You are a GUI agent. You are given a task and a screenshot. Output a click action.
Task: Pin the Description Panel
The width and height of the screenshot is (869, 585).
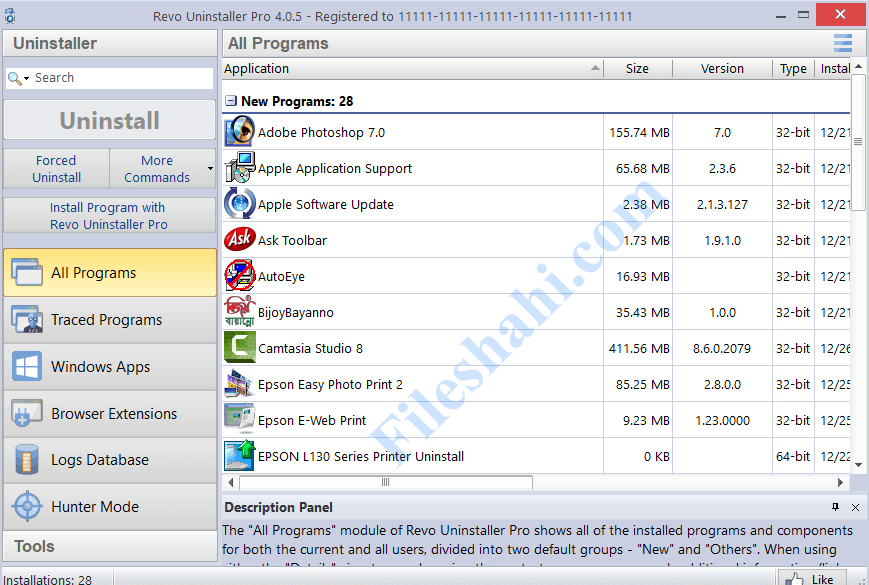pos(835,507)
